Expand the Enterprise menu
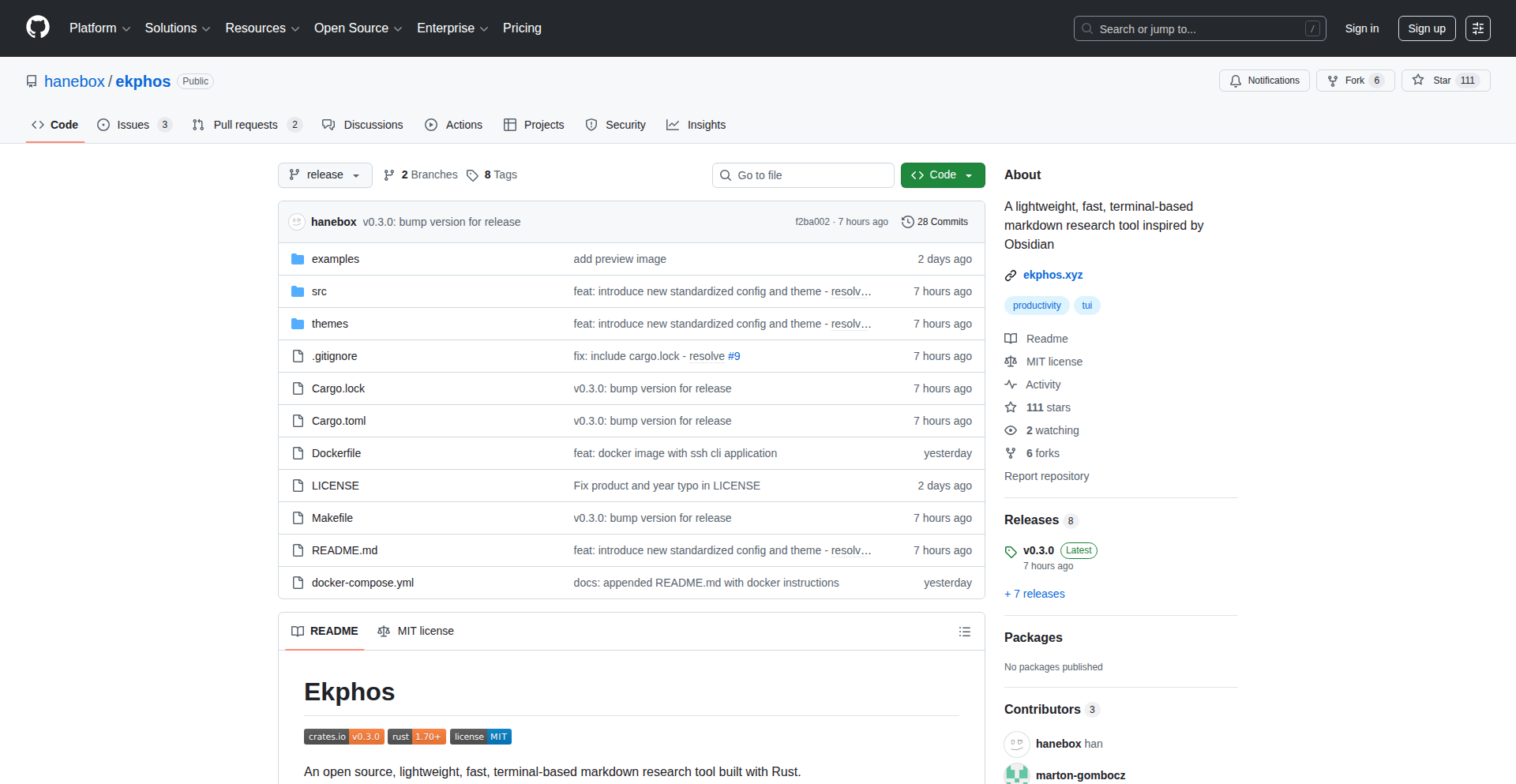Viewport: 1516px width, 784px height. click(452, 28)
